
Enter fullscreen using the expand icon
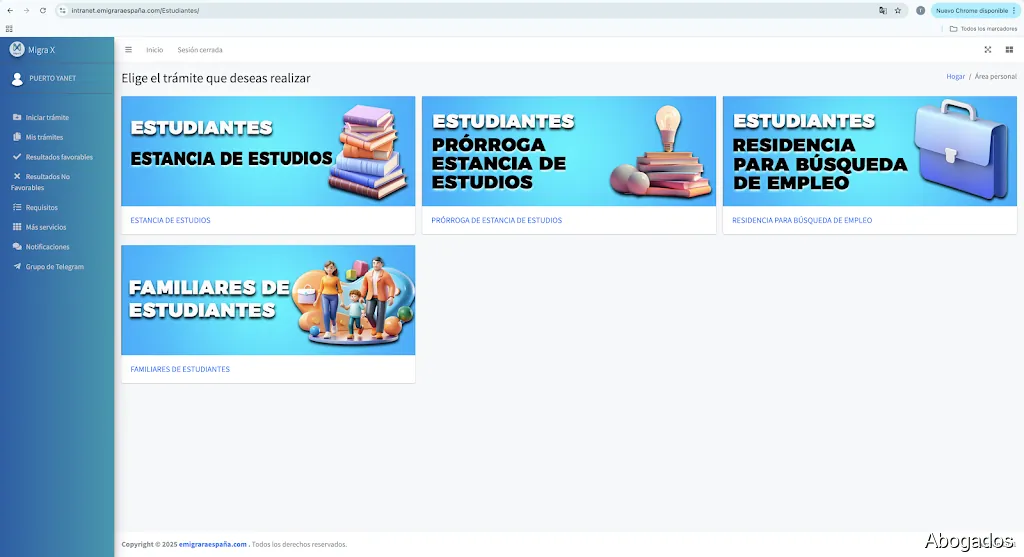[987, 50]
